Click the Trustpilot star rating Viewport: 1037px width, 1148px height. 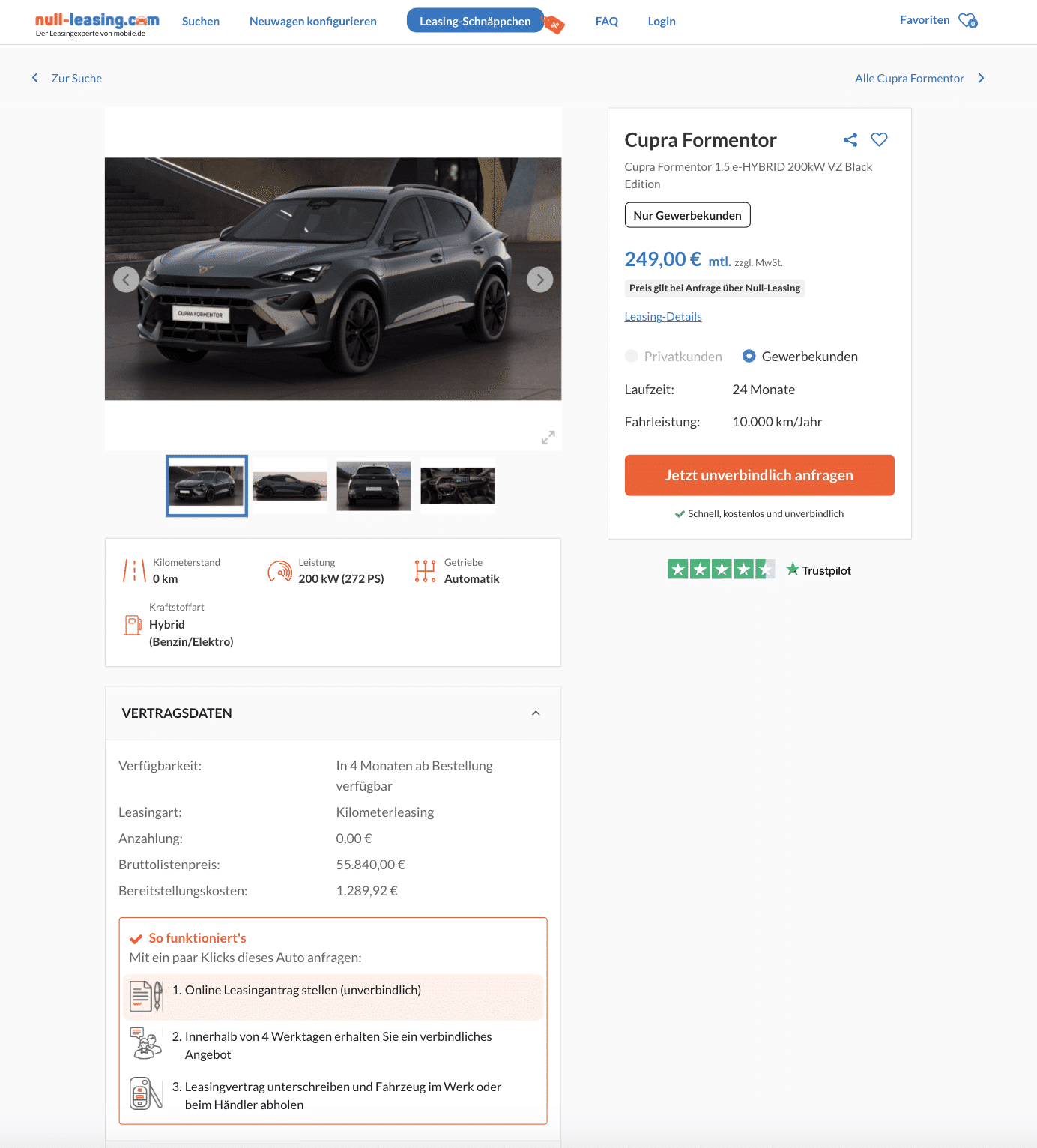click(x=722, y=570)
